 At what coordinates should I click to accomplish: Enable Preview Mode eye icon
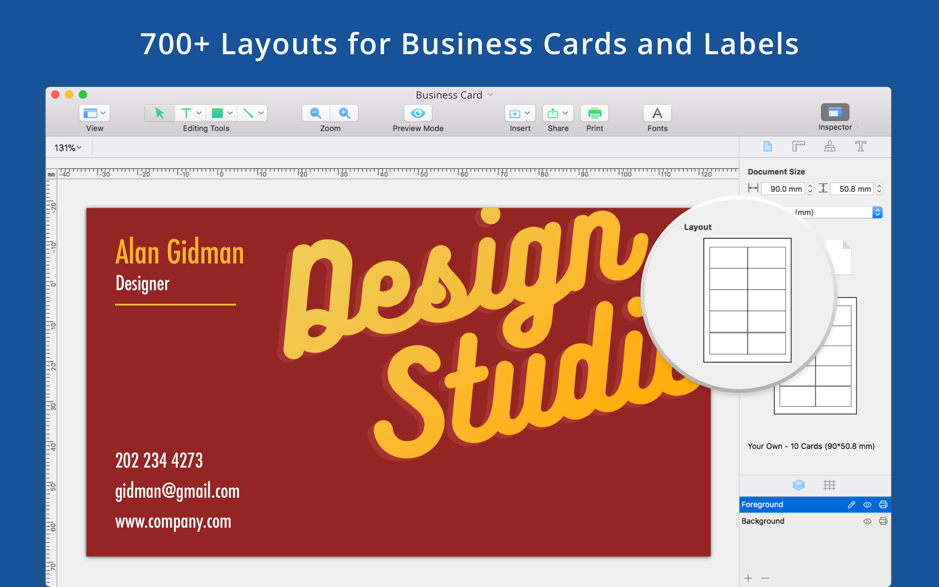(x=418, y=113)
